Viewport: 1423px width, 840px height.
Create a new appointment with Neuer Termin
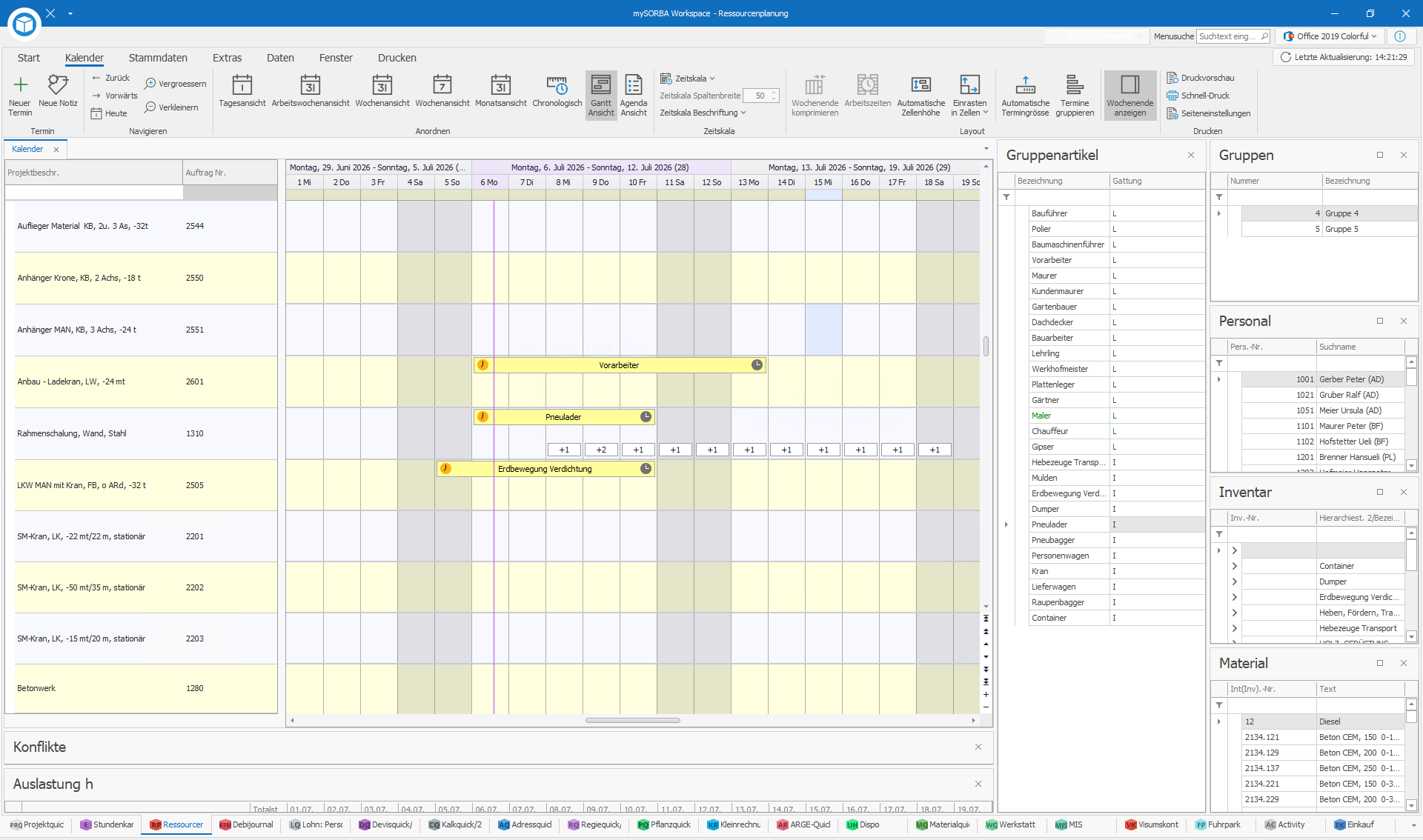20,95
